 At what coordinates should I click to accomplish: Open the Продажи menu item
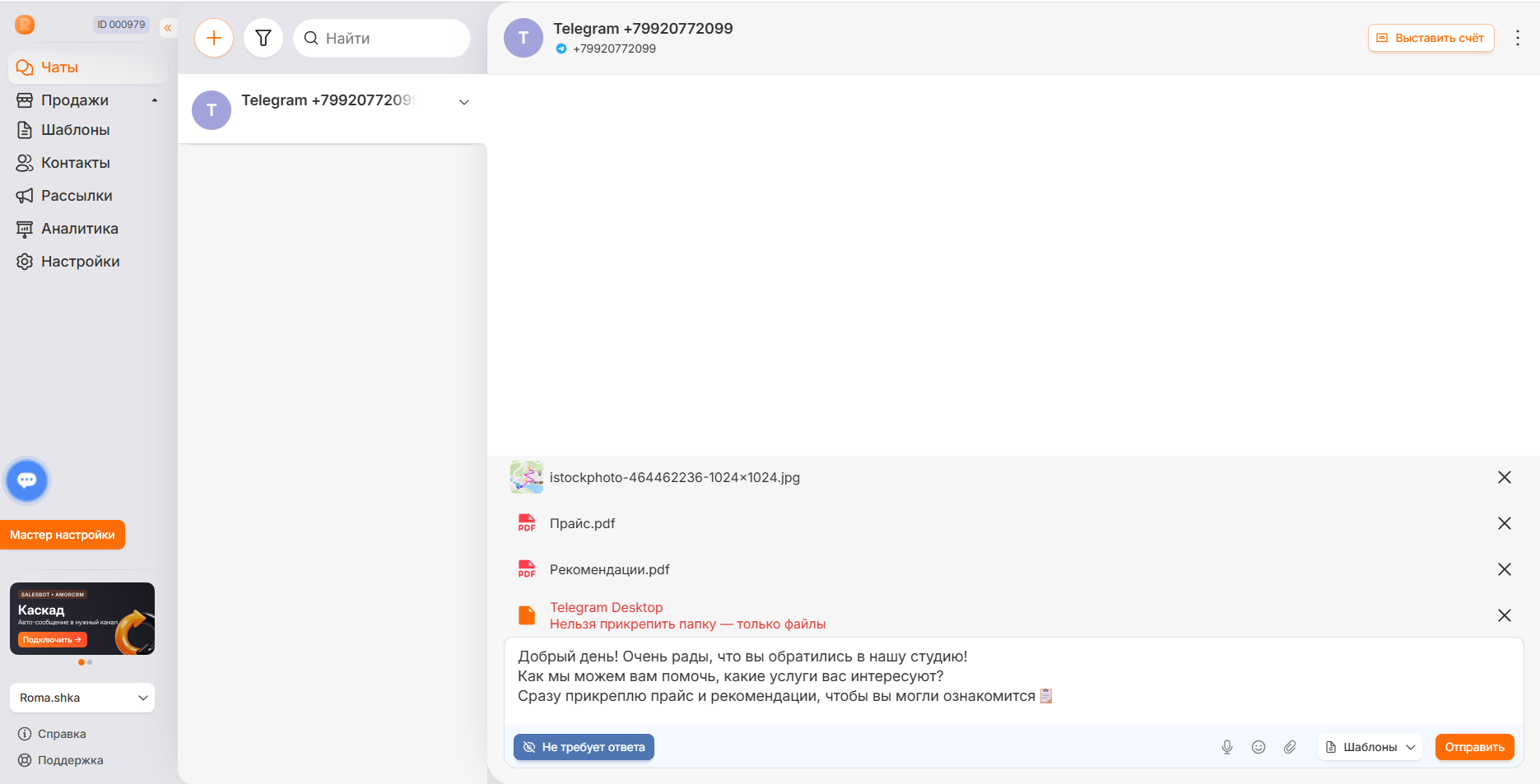coord(75,100)
